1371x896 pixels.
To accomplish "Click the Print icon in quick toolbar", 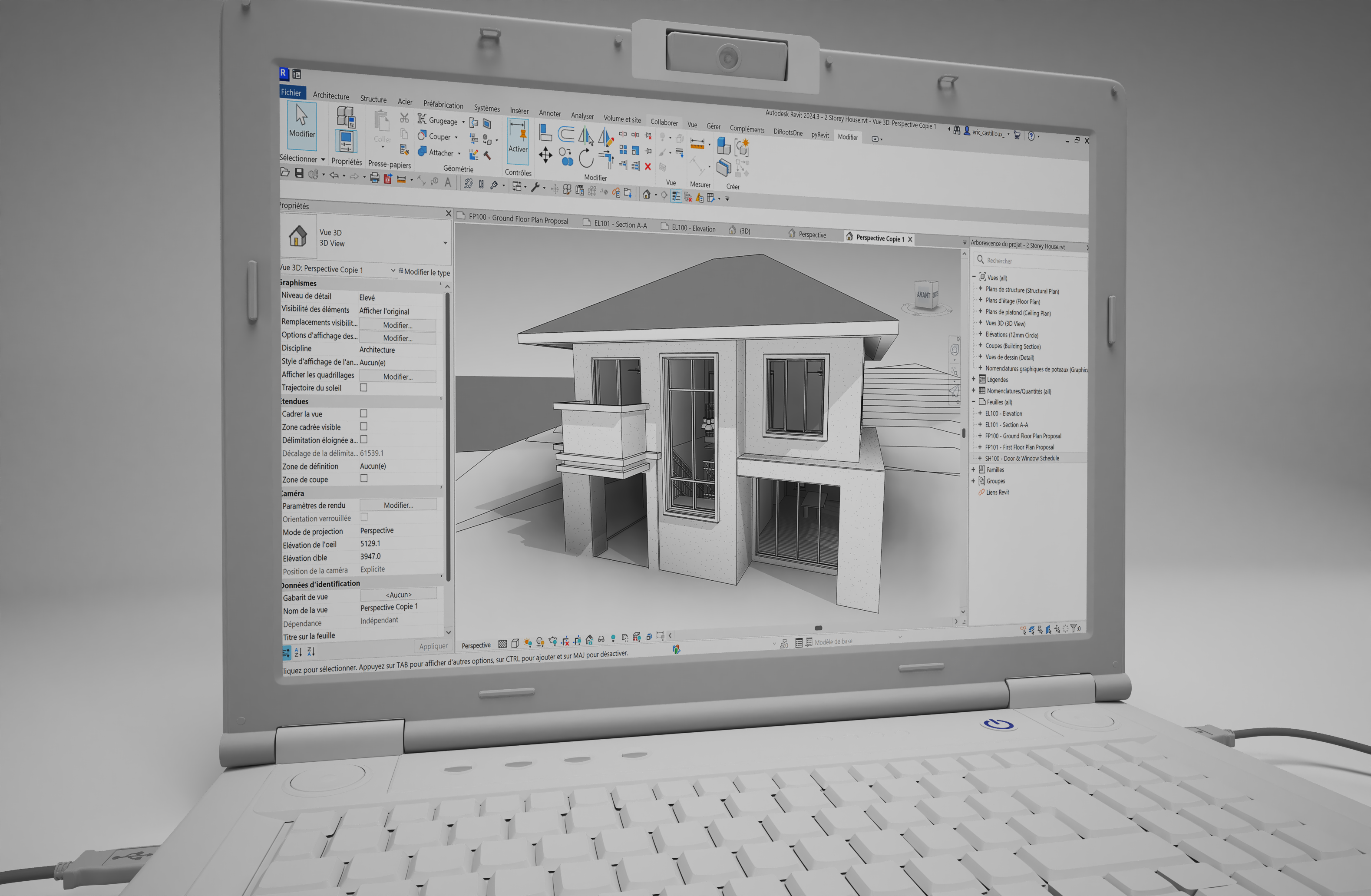I will pyautogui.click(x=374, y=178).
